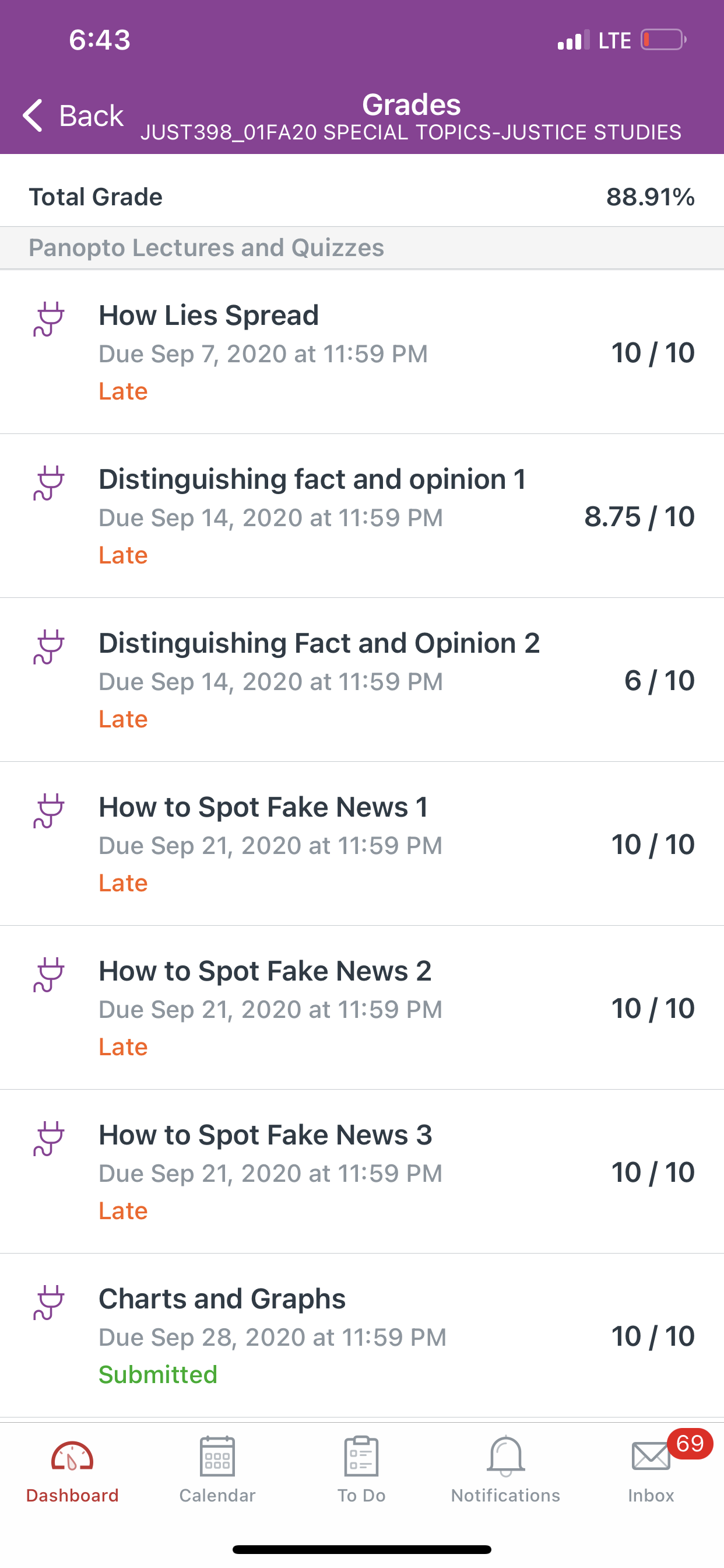Tap the Back chevron arrow
The image size is (724, 1568).
(33, 115)
